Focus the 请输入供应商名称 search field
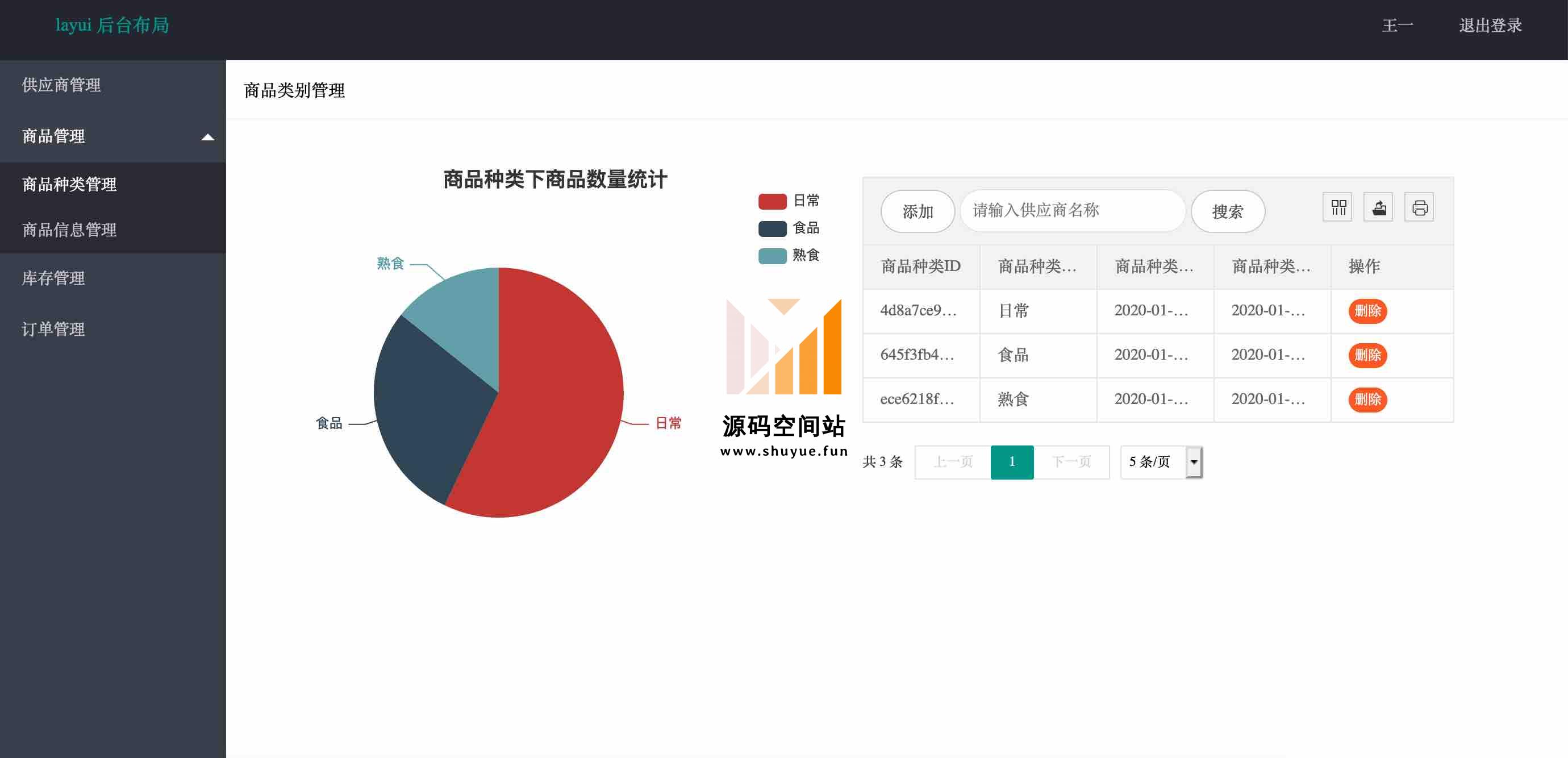This screenshot has height=758, width=1568. click(1073, 211)
